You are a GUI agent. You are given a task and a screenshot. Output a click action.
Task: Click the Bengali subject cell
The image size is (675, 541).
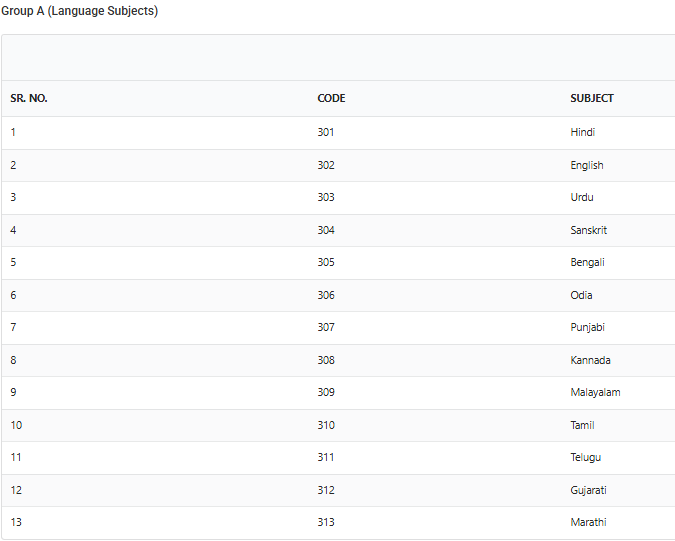click(x=587, y=263)
